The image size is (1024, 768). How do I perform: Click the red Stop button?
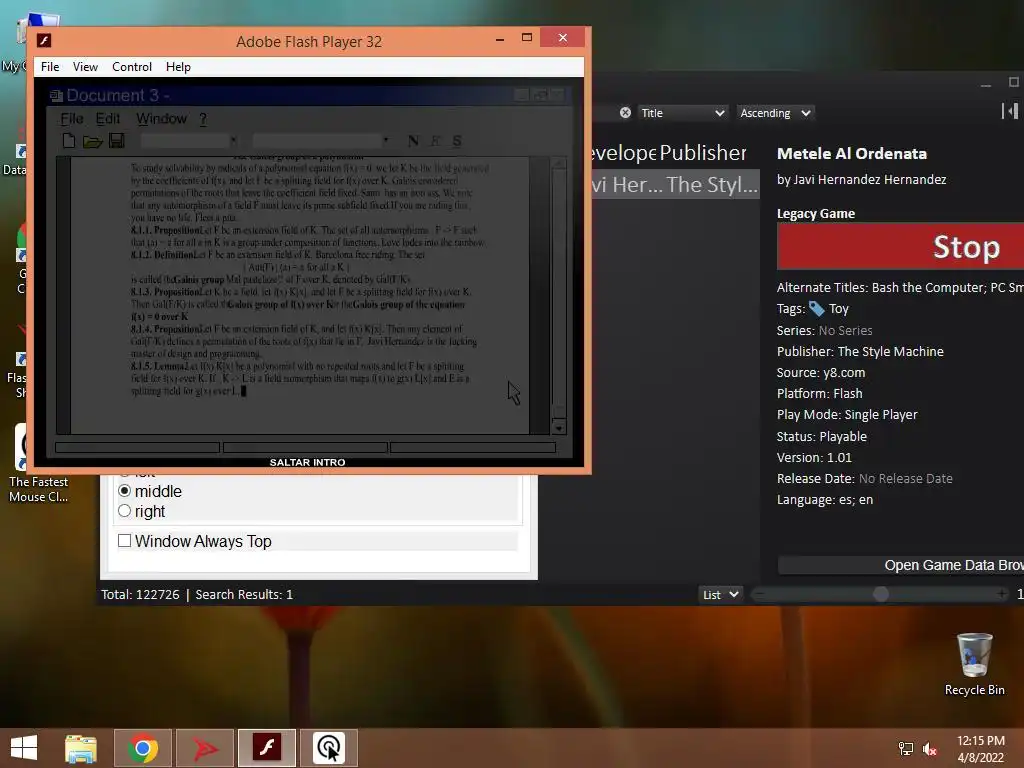[x=901, y=246]
